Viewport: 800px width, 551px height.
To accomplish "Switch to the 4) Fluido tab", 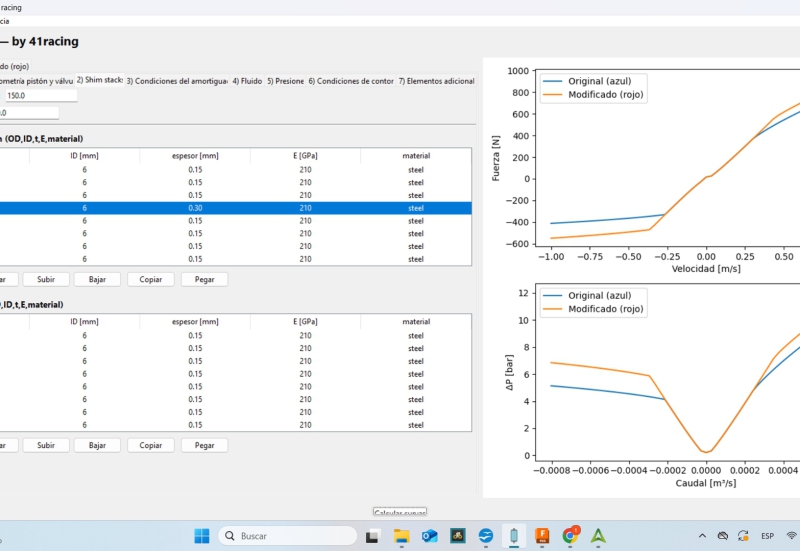I will [248, 80].
